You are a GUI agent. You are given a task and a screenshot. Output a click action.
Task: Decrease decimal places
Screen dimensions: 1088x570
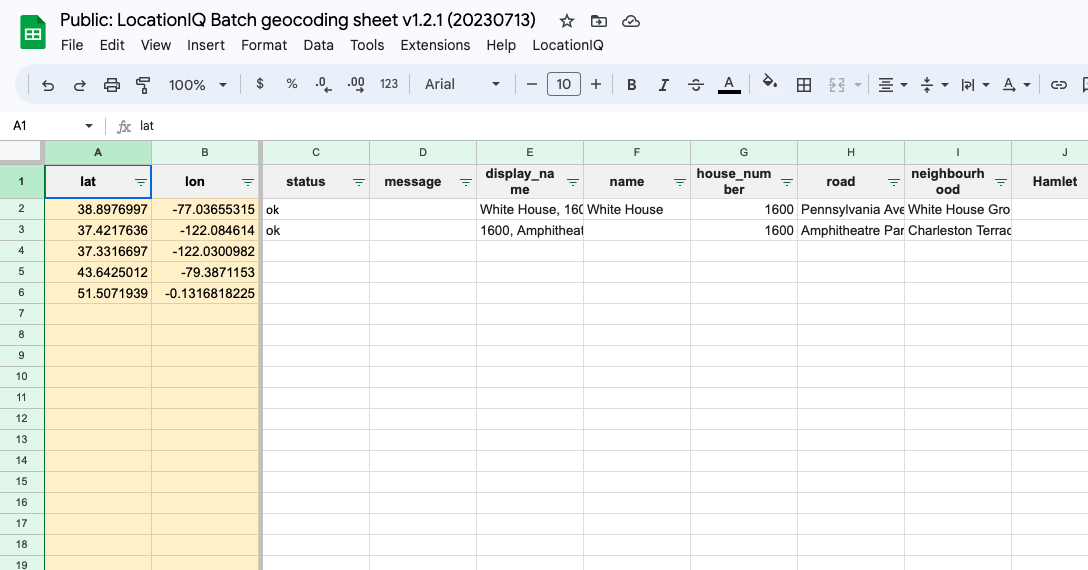click(323, 85)
